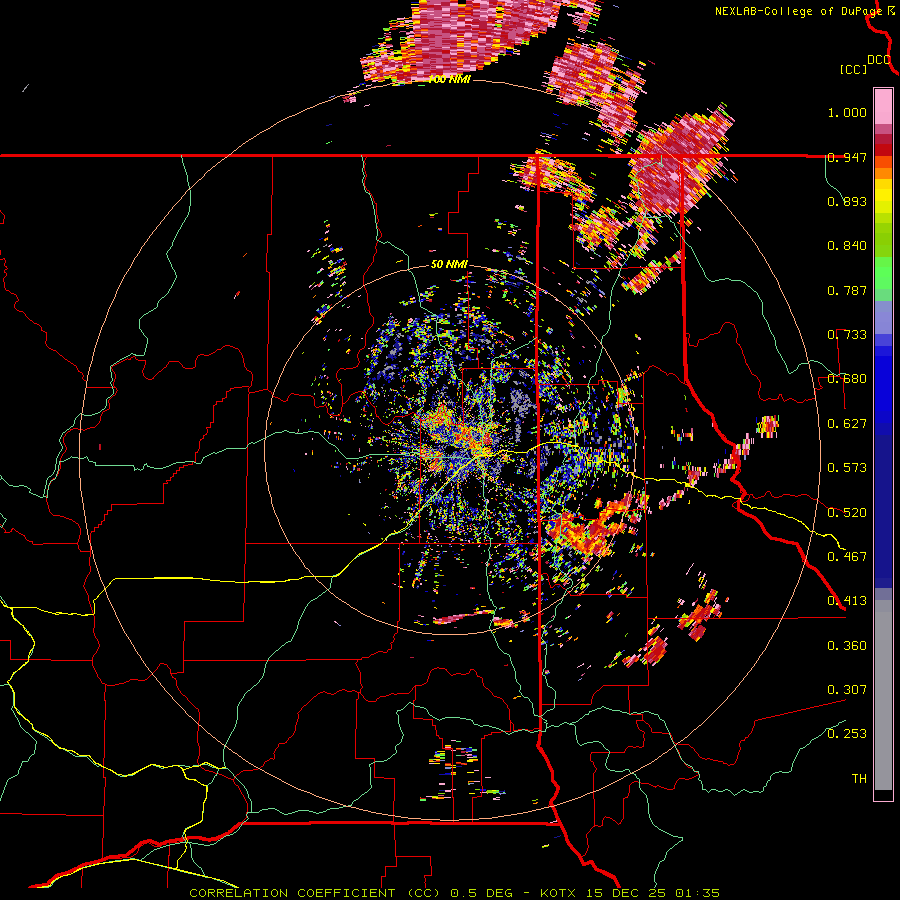Click the 0.947 legend value
Screen dimensions: 900x900
click(847, 157)
